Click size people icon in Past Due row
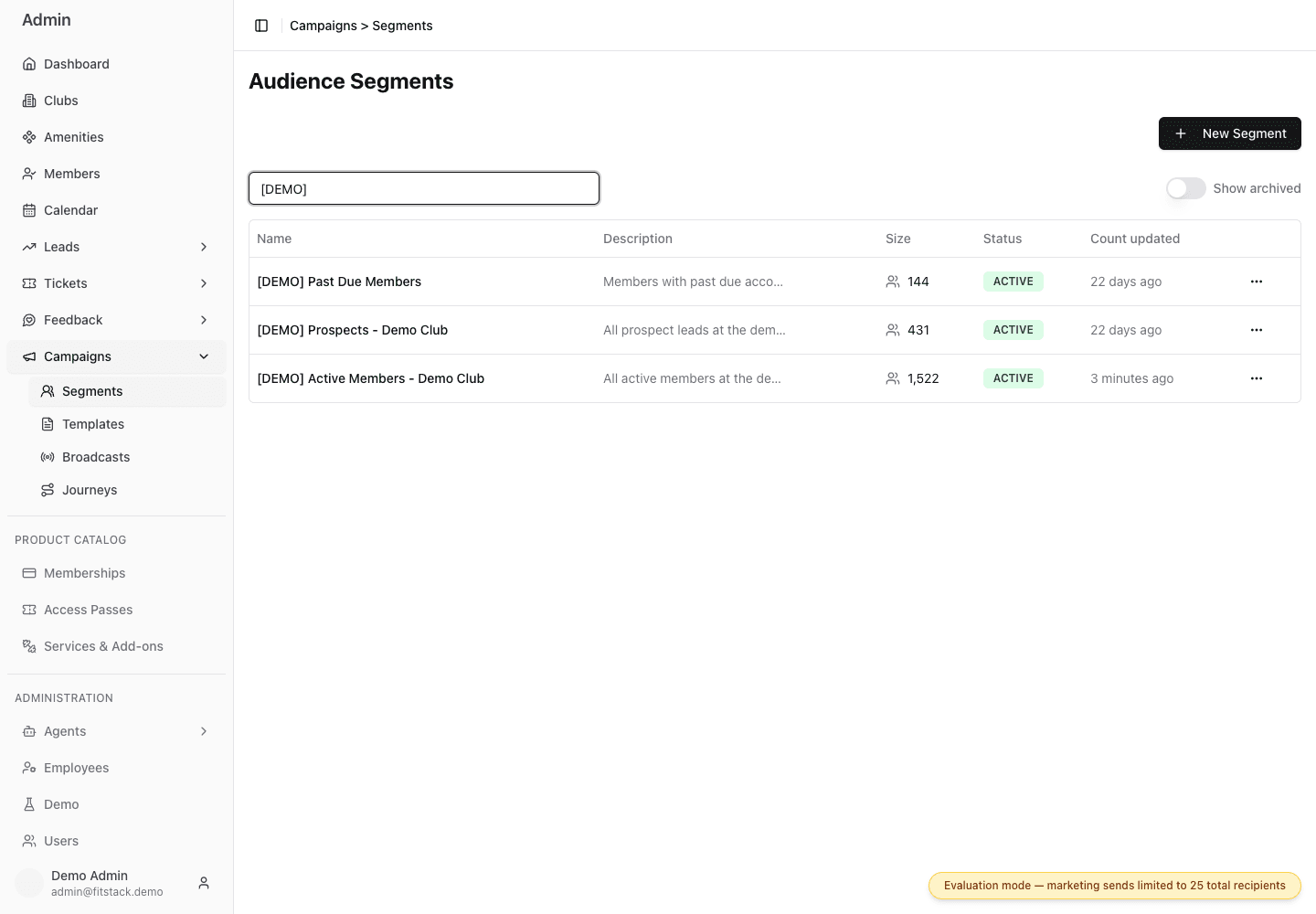The width and height of the screenshot is (1316, 914). click(x=893, y=282)
